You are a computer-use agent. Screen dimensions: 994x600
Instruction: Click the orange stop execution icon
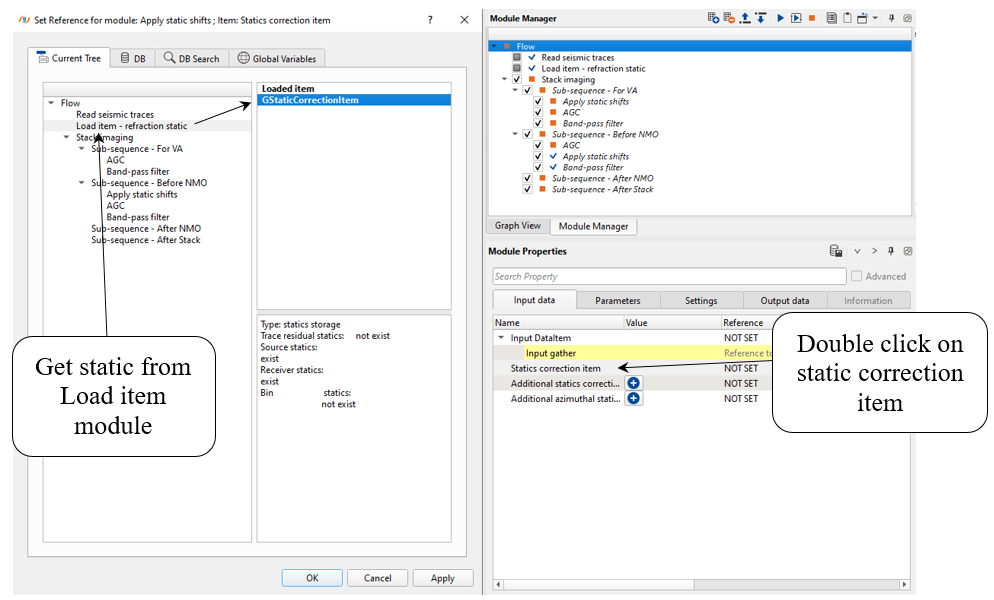[x=812, y=18]
